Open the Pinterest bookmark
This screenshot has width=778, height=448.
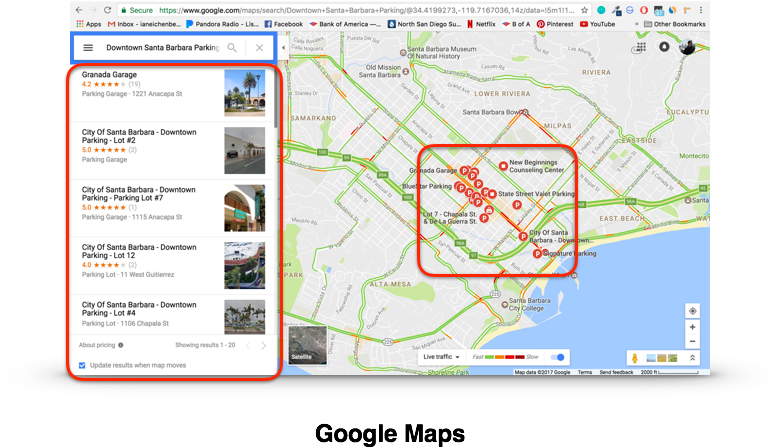(555, 24)
